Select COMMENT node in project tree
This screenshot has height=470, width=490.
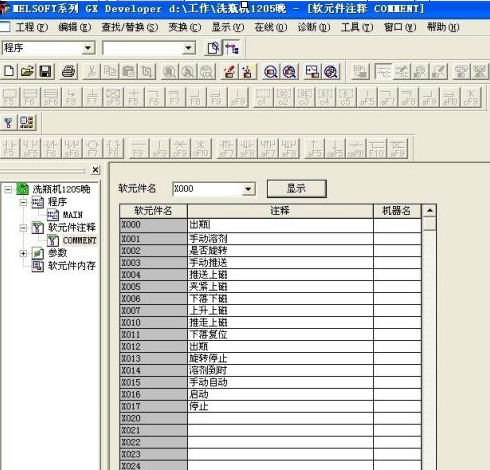79,240
